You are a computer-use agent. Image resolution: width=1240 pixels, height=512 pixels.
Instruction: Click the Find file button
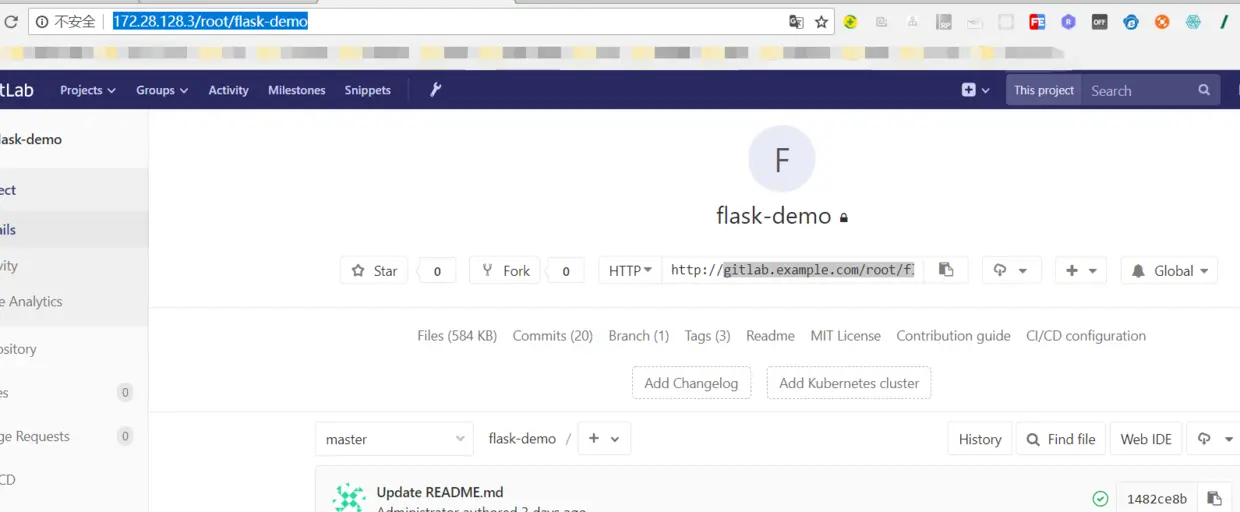click(1061, 439)
